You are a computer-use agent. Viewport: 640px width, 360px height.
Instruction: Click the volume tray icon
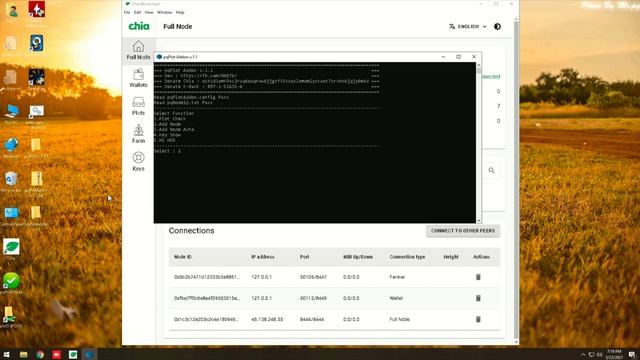[x=599, y=355]
